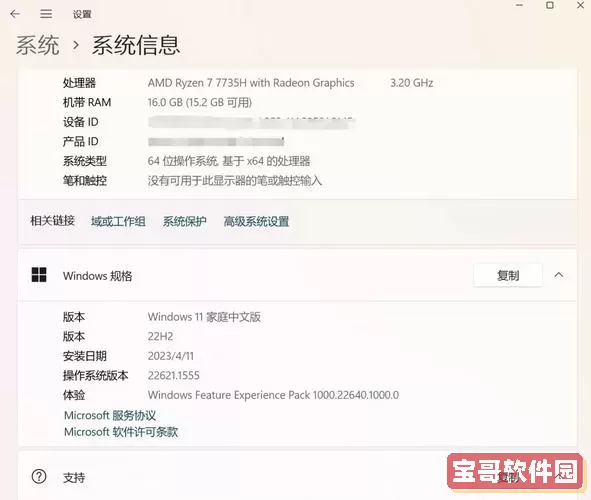Click the 处理器 label
The image size is (591, 500).
pos(79,83)
